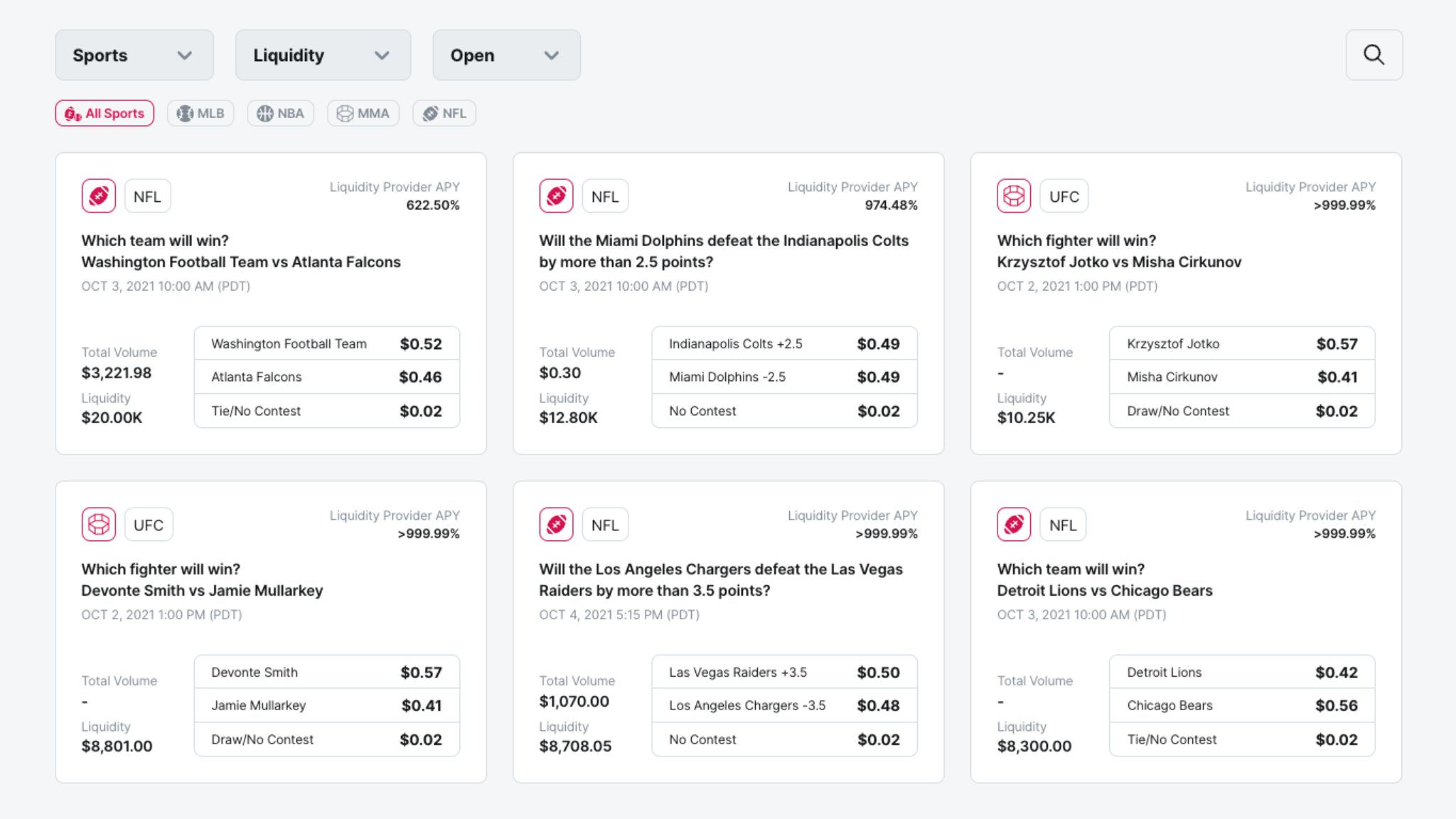Click the $1,070.00 total volume value
This screenshot has height=819, width=1456.
point(574,701)
